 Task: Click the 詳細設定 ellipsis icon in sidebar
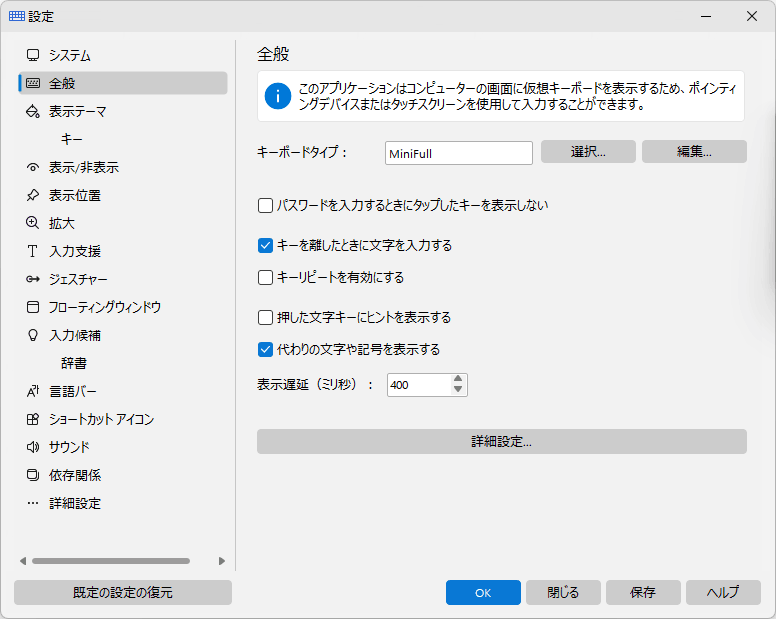point(33,503)
